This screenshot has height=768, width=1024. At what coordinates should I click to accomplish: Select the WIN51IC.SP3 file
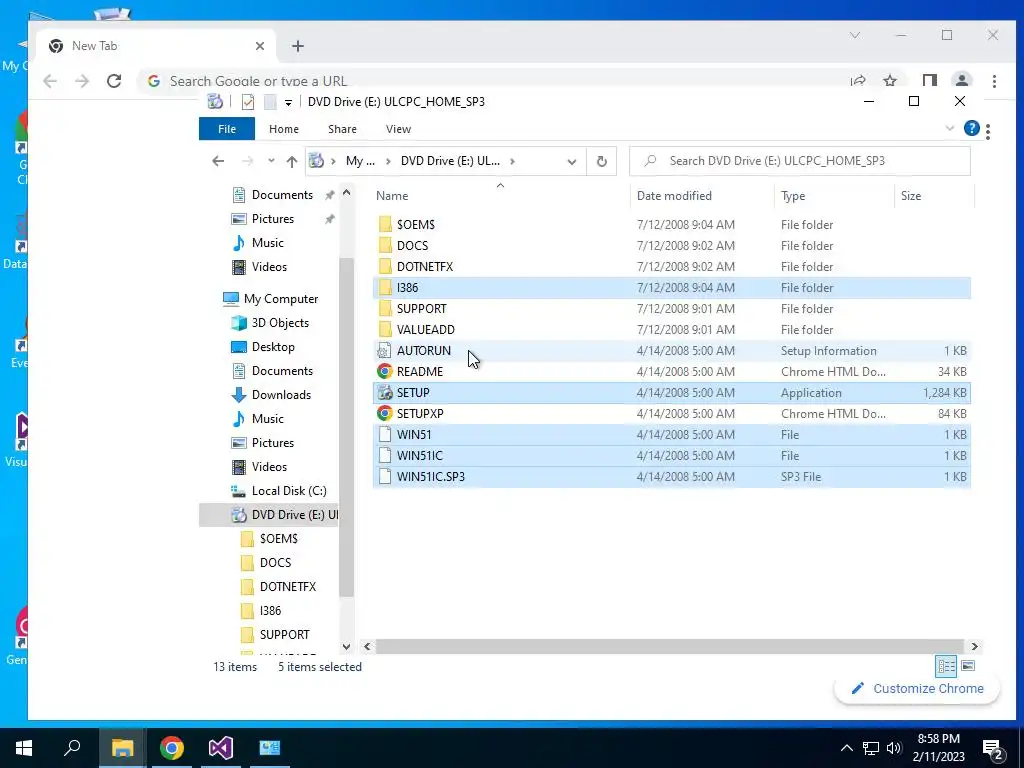[x=671, y=476]
